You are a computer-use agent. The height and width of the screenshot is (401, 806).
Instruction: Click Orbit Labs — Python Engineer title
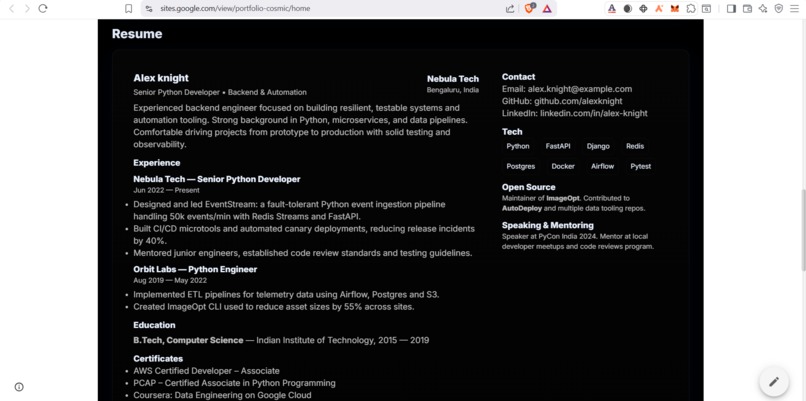click(x=195, y=269)
